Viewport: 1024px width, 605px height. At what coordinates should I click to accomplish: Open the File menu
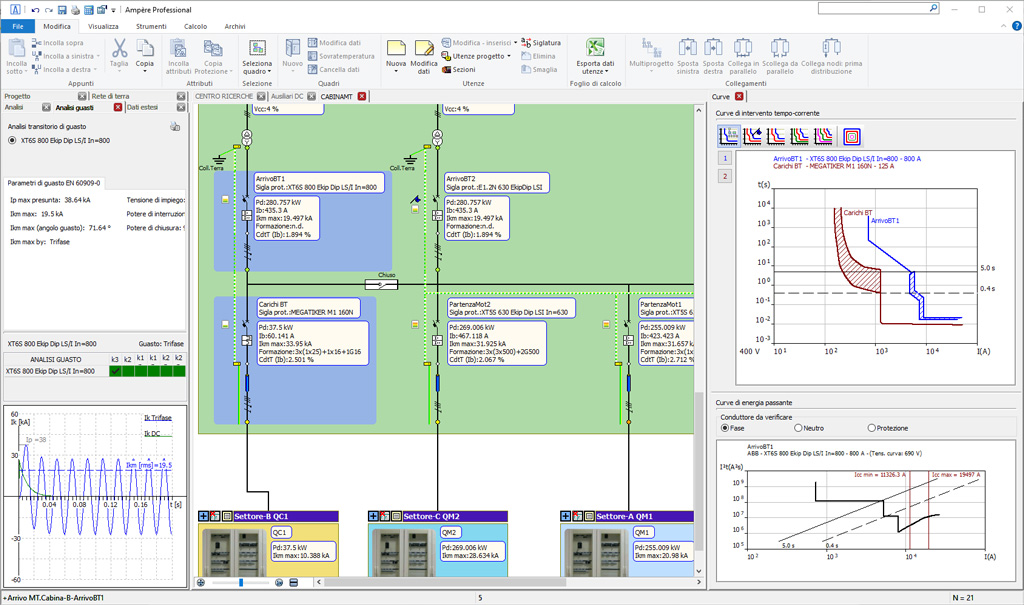click(x=18, y=26)
